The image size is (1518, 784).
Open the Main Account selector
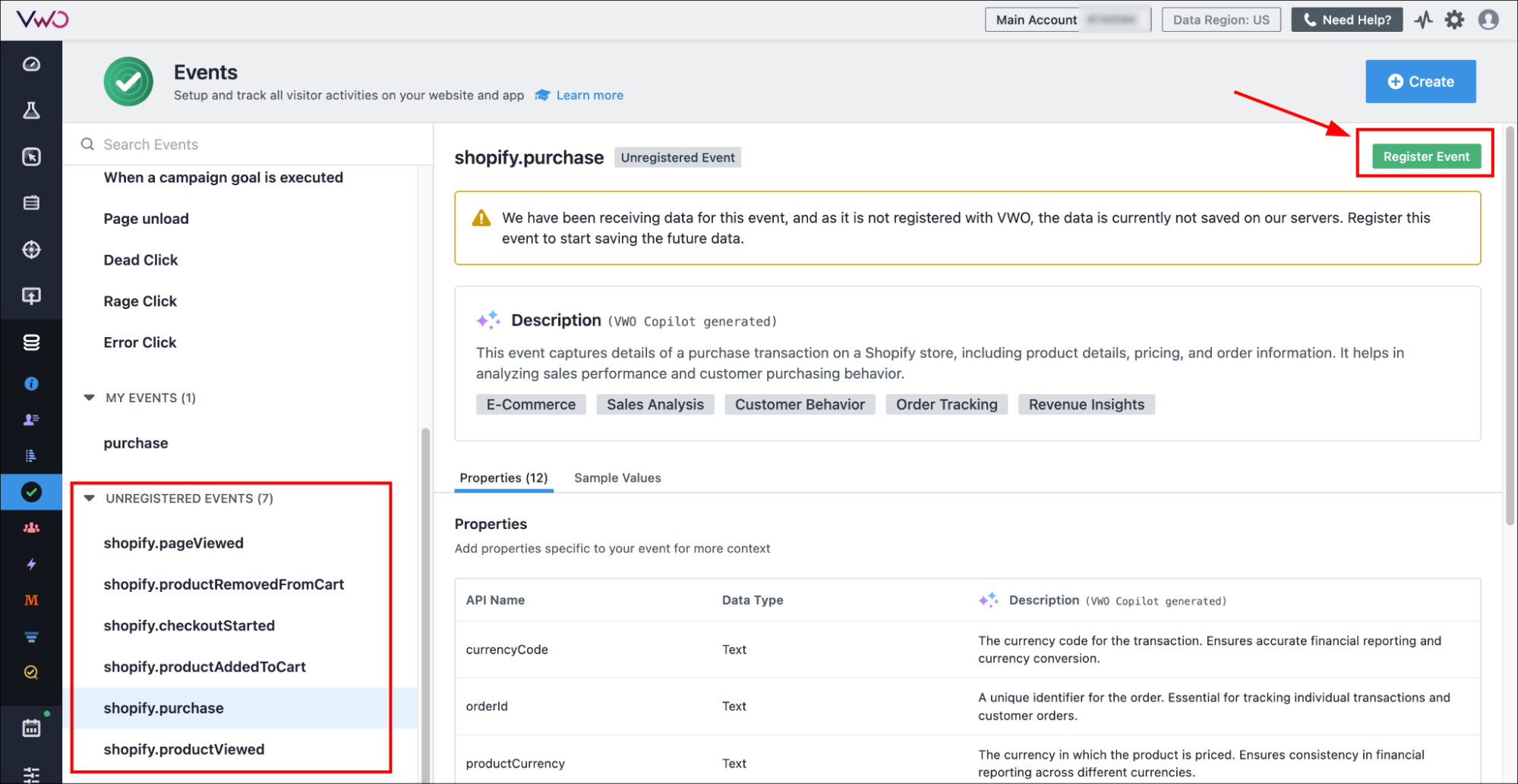pos(1068,20)
